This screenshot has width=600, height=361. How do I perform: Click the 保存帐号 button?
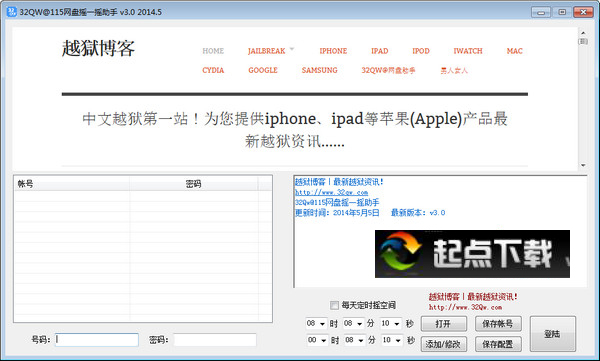point(498,324)
